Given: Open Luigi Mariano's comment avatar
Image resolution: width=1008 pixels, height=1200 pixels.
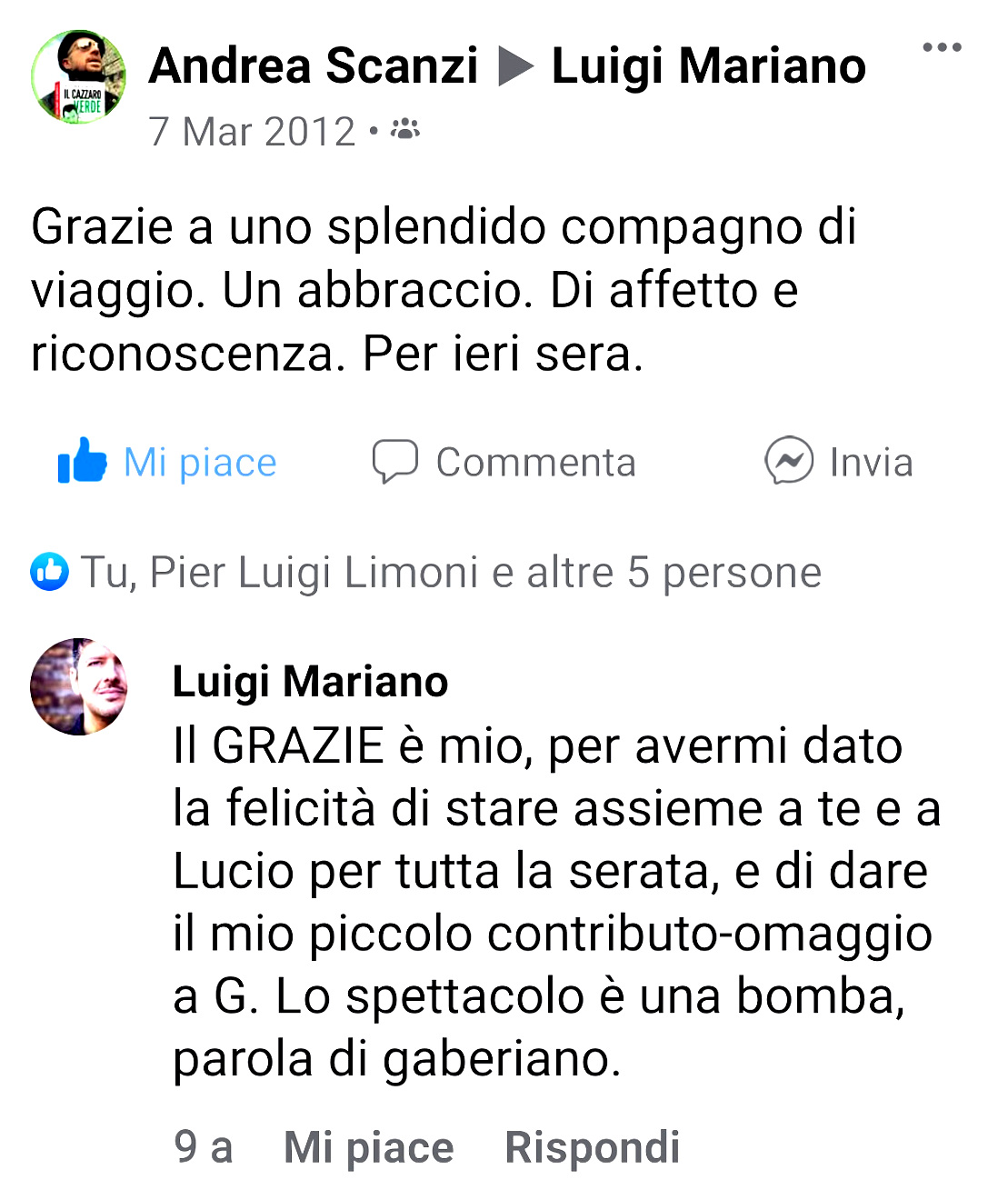Looking at the screenshot, I should [x=79, y=686].
